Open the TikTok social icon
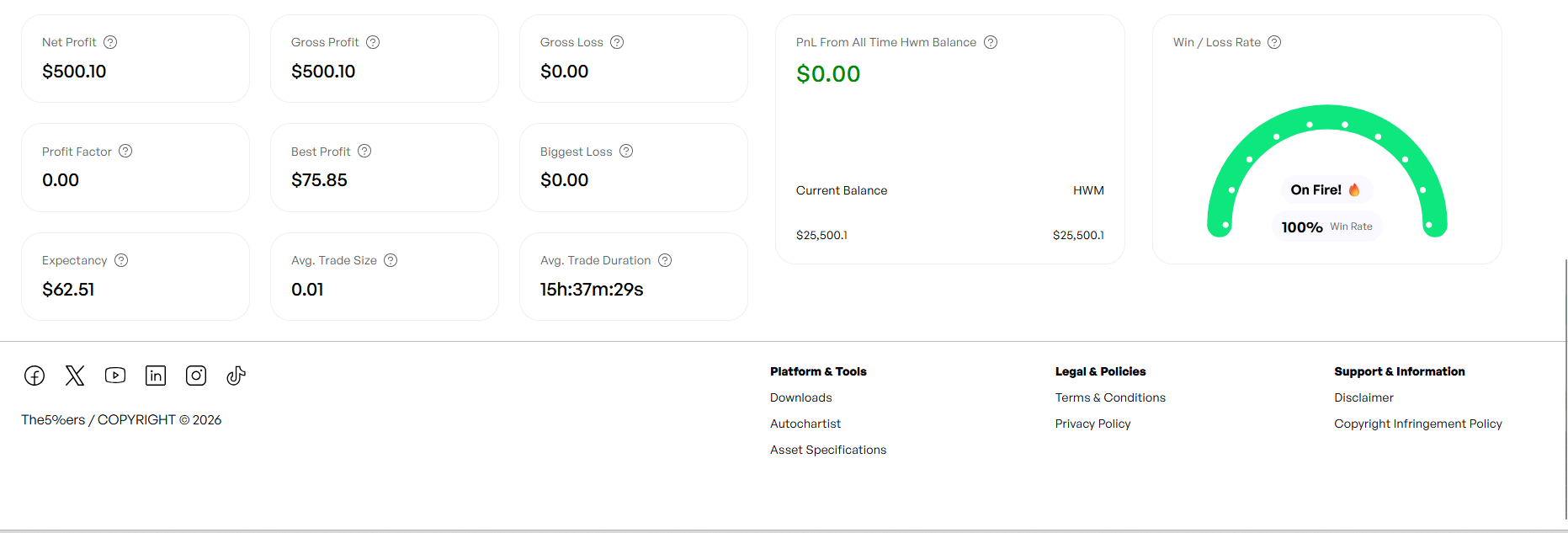This screenshot has height=533, width=1568. click(236, 376)
